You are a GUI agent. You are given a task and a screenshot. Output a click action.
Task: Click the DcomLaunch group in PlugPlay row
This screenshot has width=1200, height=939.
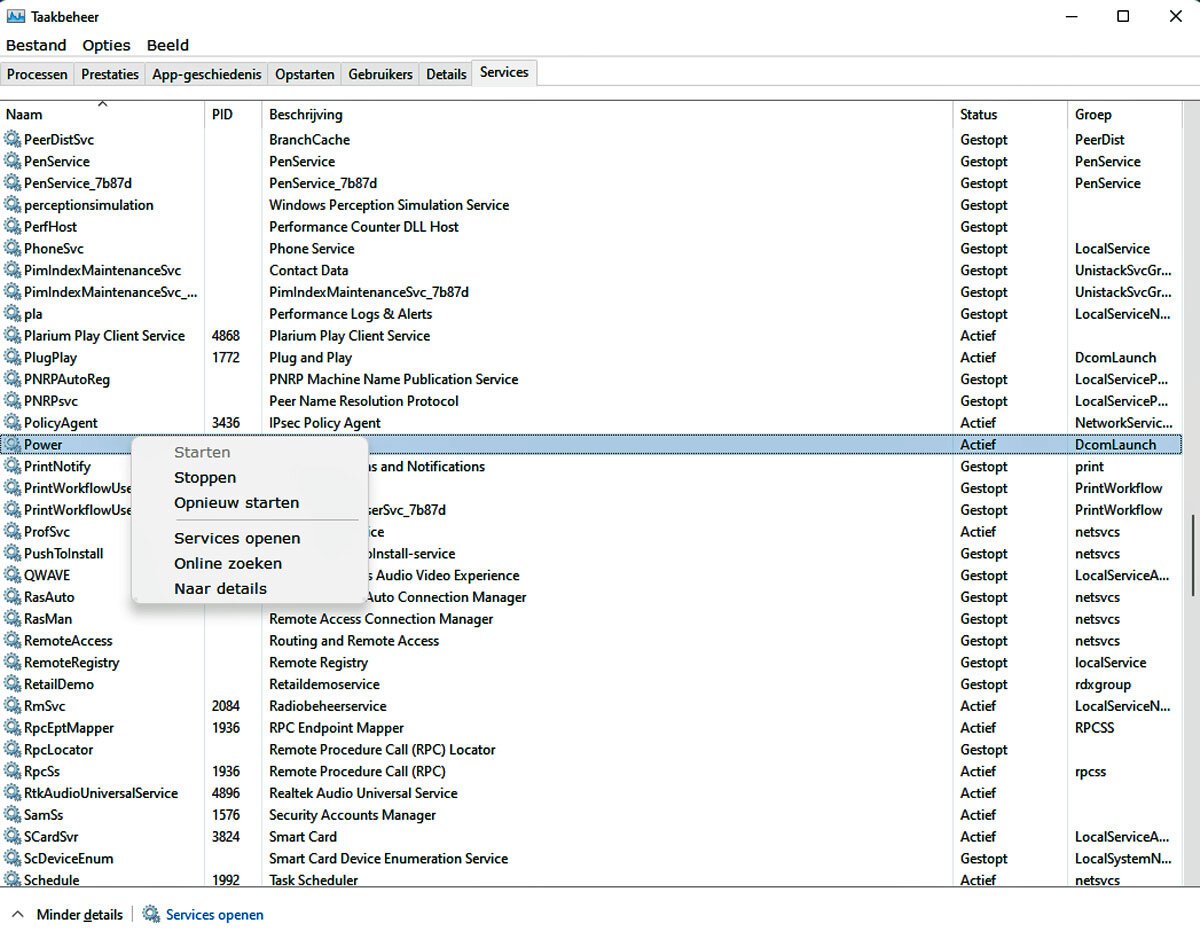pos(1115,358)
